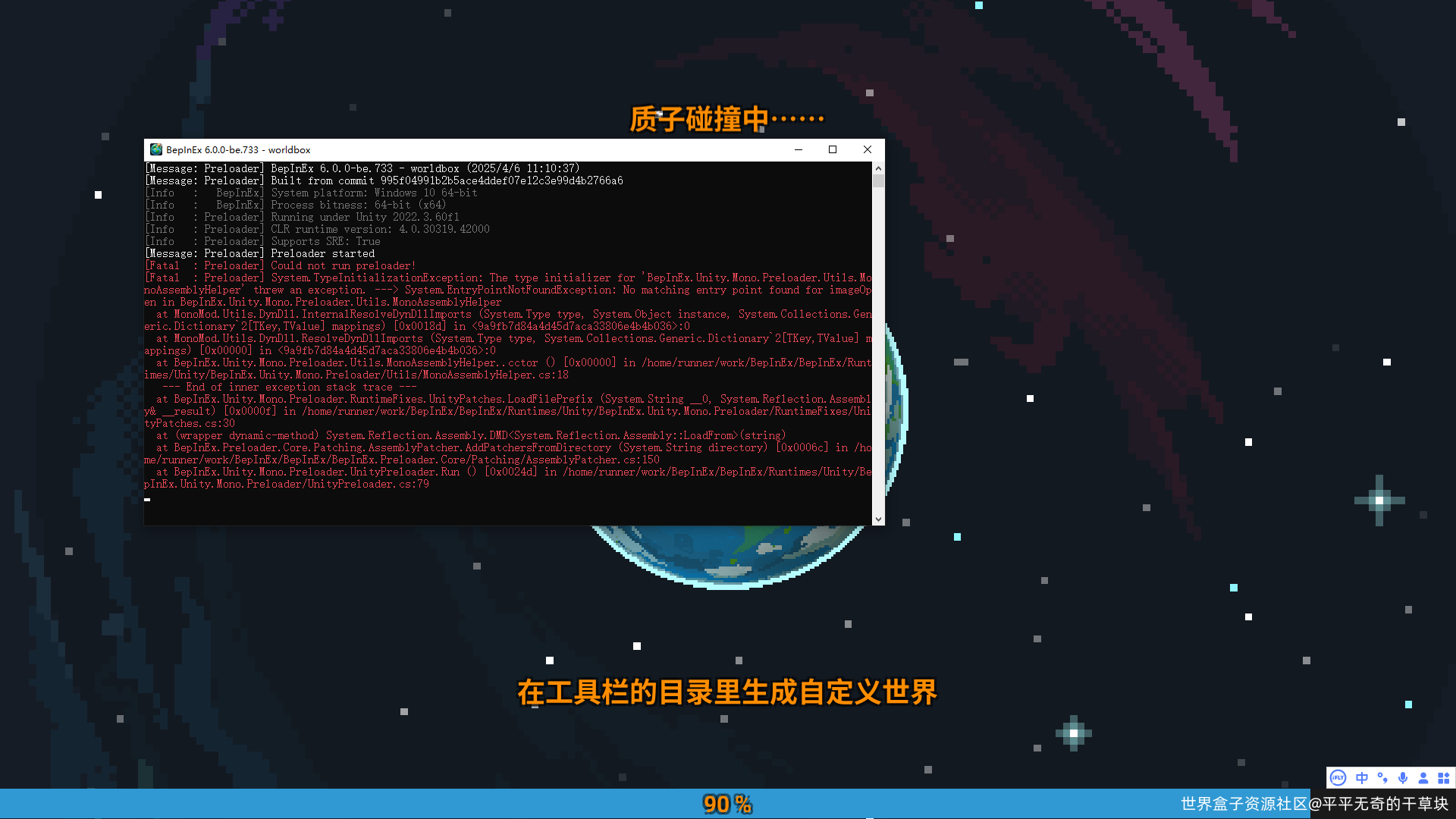The width and height of the screenshot is (1456, 819).
Task: Open the iFLY toolbox grid icon
Action: point(1444,778)
